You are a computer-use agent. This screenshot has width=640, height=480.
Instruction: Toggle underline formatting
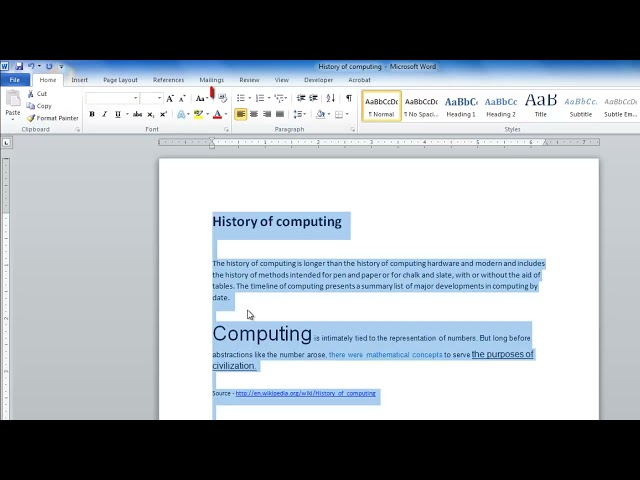click(118, 115)
